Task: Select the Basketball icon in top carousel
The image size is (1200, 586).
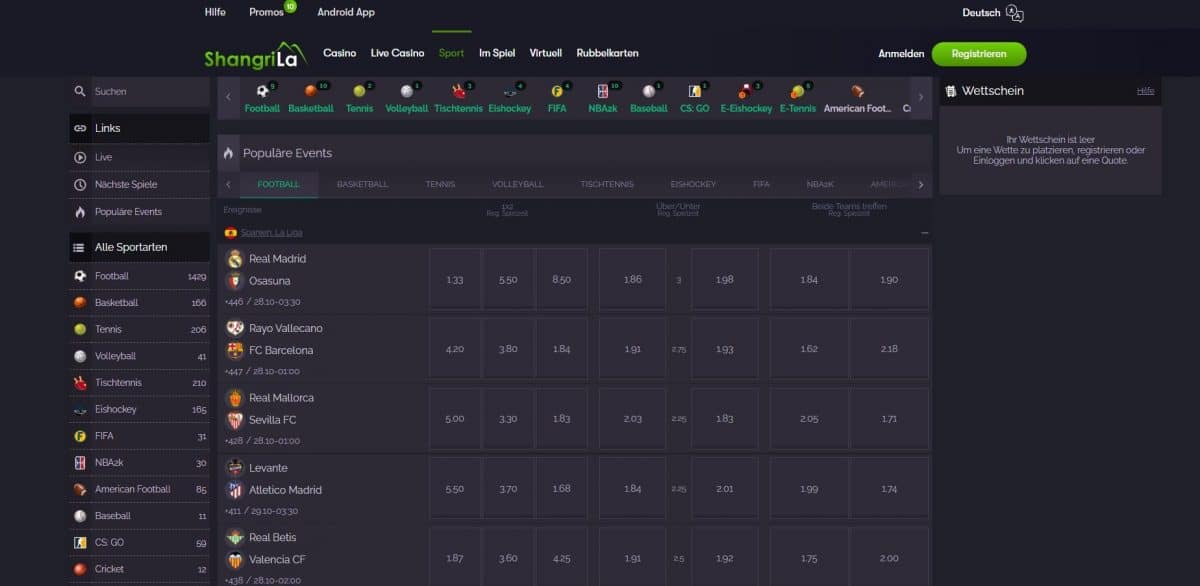Action: click(309, 92)
